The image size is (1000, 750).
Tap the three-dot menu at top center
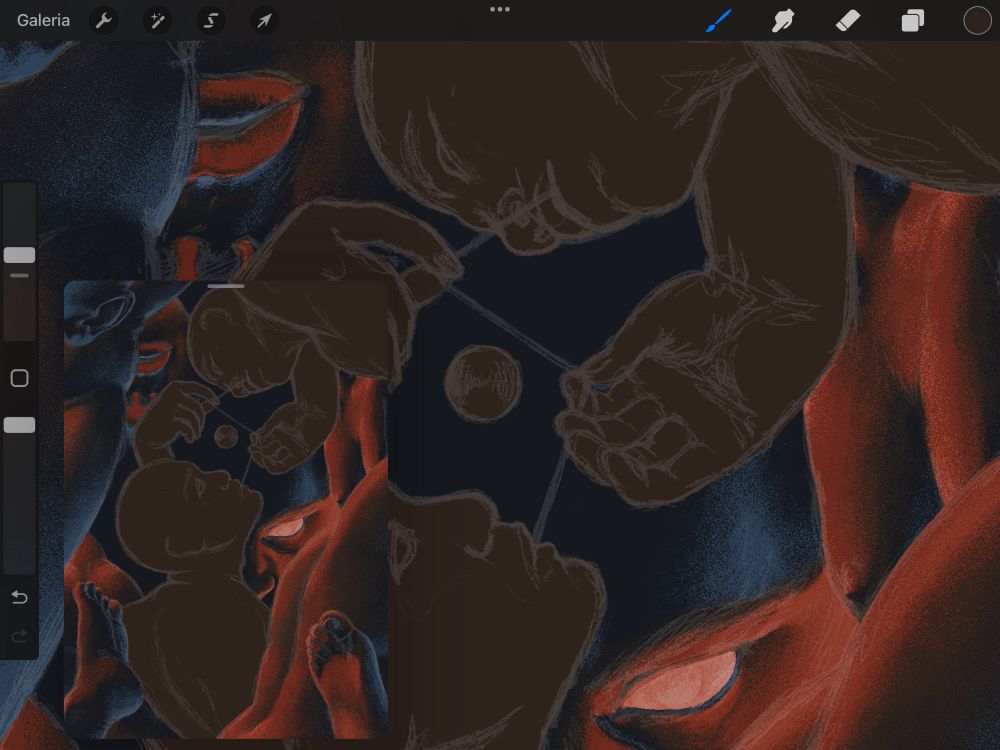click(500, 10)
